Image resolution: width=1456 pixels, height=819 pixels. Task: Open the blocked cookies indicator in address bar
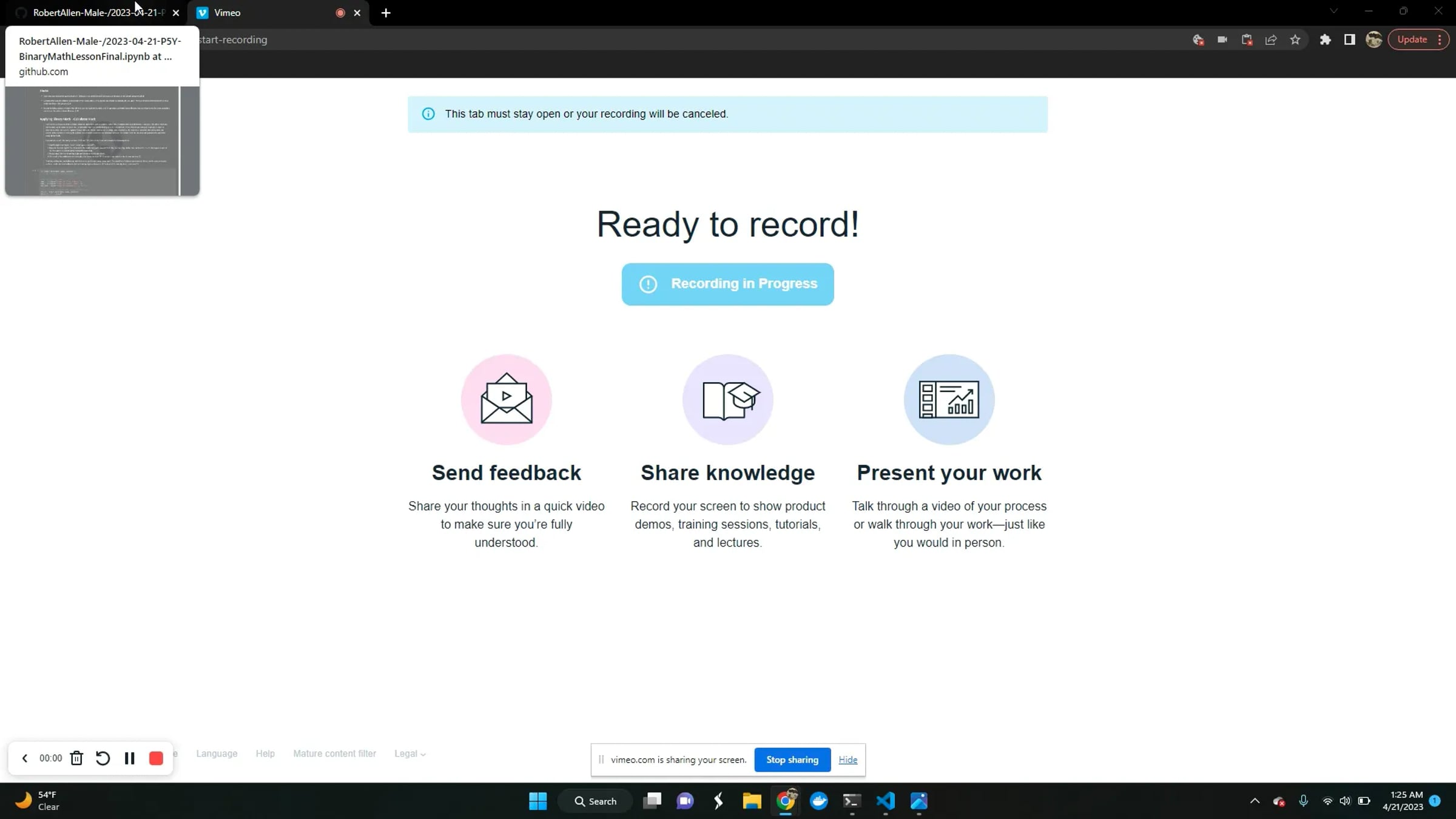coord(1198,40)
